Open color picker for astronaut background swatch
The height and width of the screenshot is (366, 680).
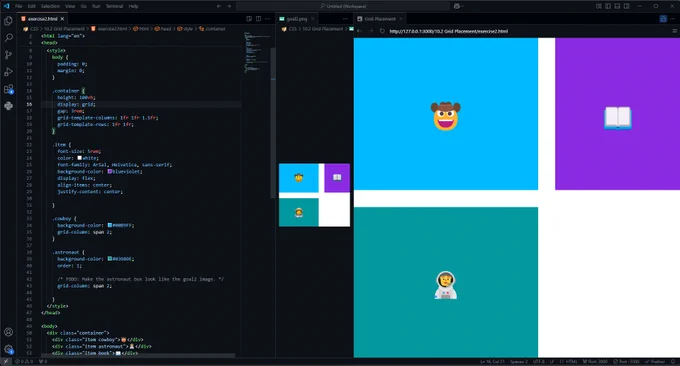tap(110, 258)
